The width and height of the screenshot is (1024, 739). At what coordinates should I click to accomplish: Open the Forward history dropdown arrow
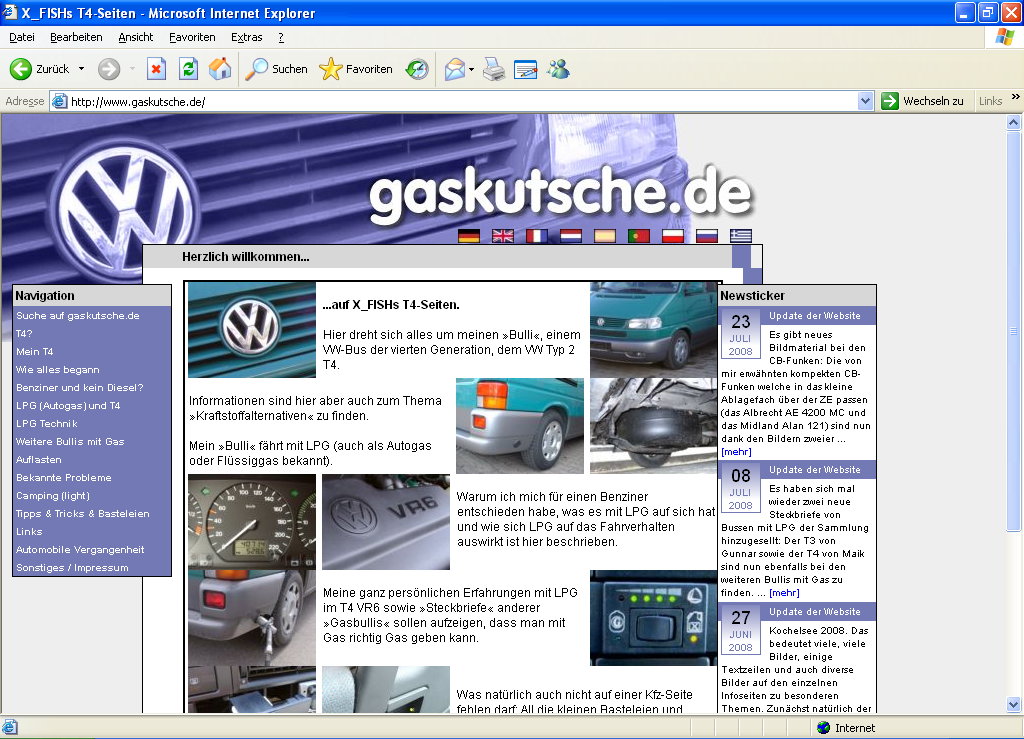pos(132,69)
